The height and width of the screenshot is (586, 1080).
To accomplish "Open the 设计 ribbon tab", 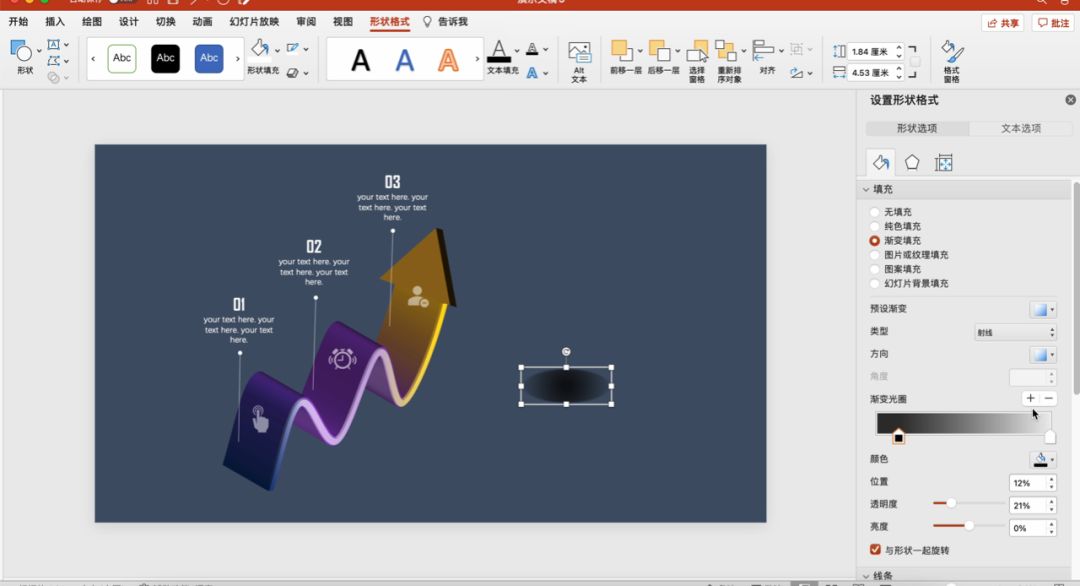I will [129, 21].
